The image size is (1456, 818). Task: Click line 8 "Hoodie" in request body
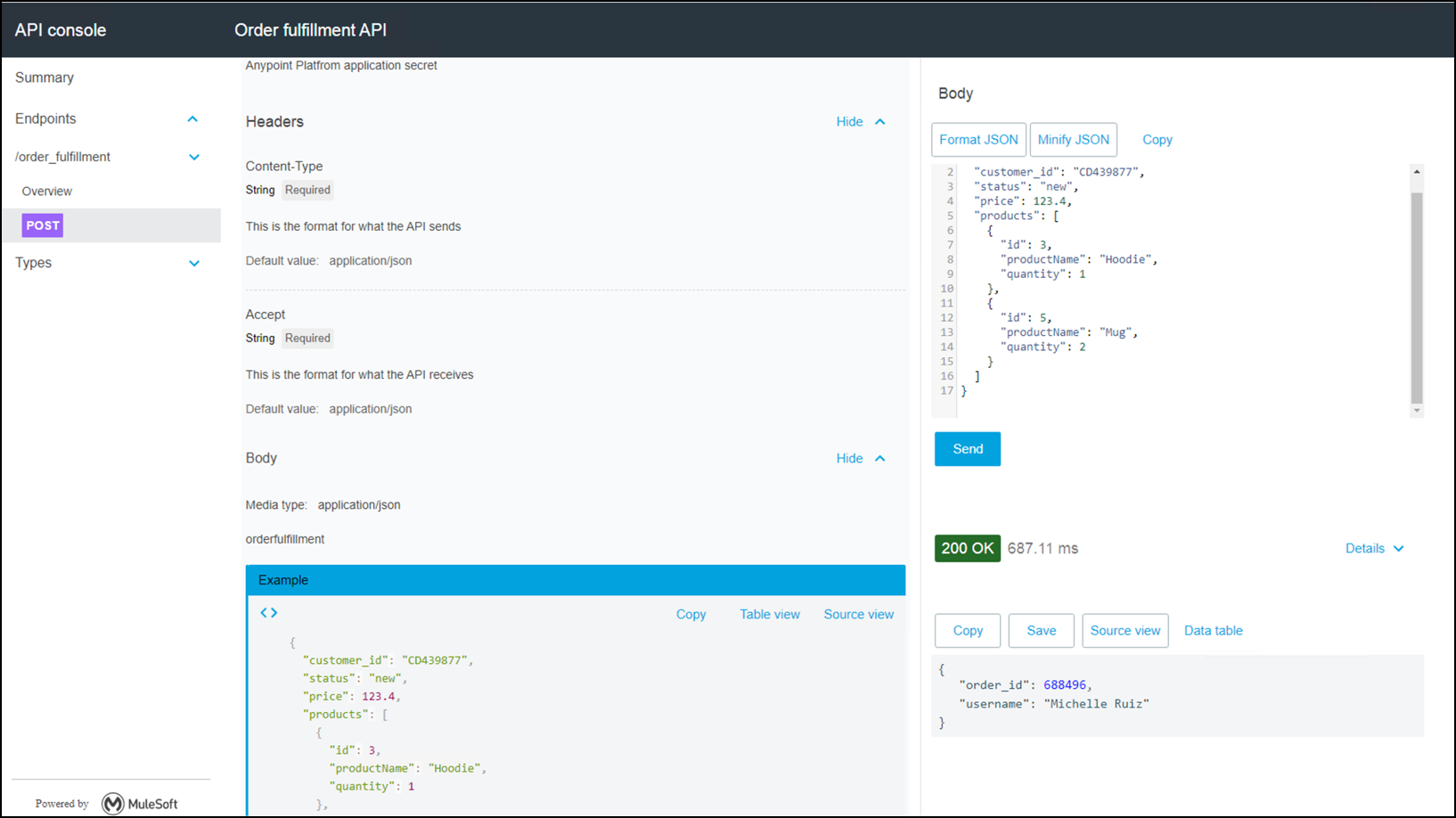click(x=1125, y=259)
